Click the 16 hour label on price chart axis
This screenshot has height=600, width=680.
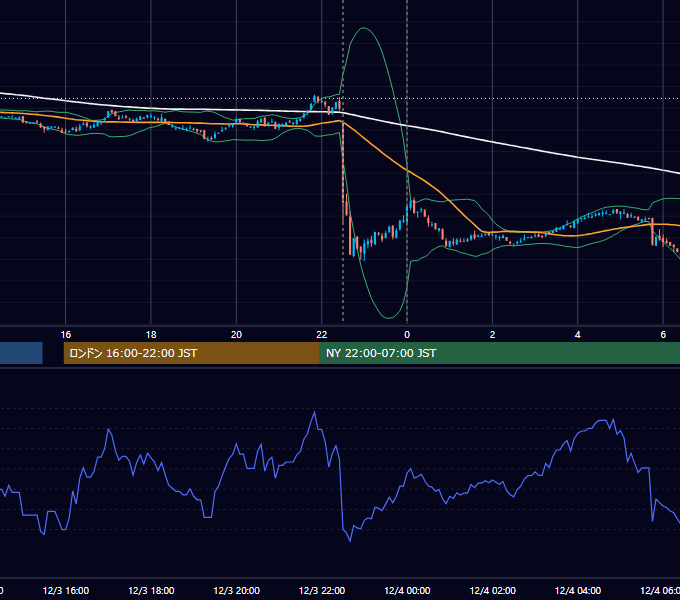pos(65,335)
